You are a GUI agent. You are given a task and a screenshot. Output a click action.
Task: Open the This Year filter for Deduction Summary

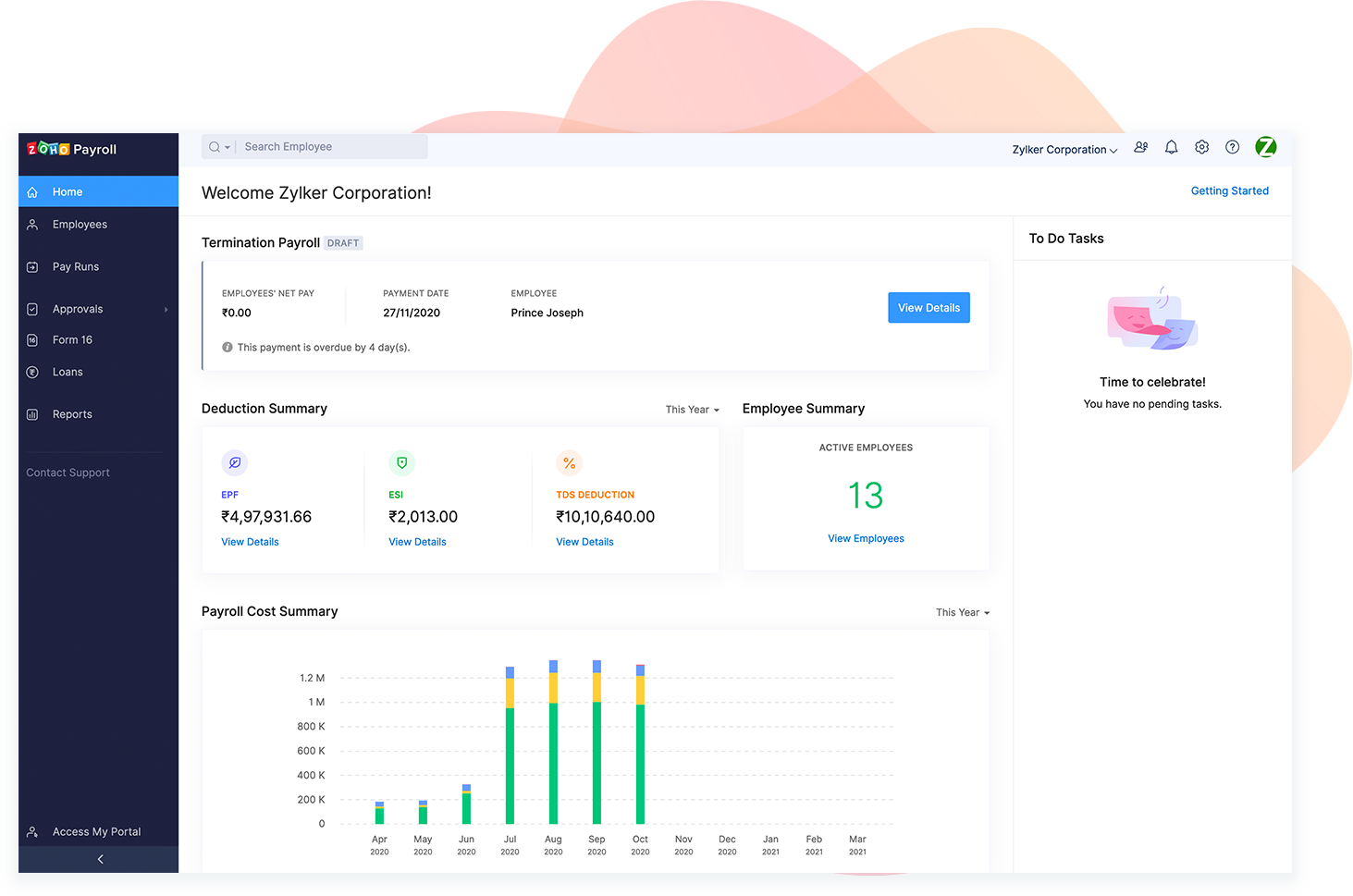(691, 409)
